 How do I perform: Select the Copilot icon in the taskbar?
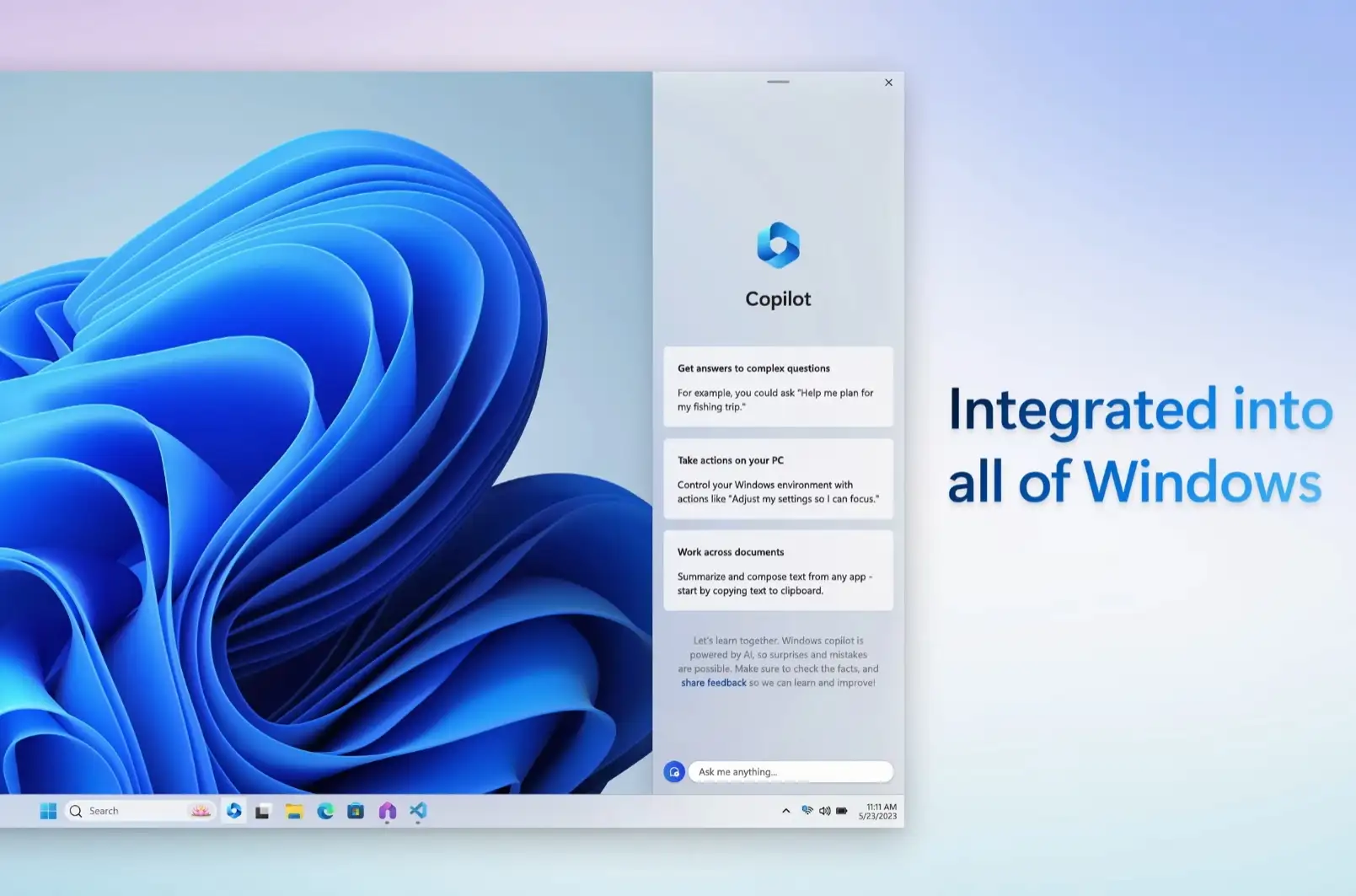point(233,812)
